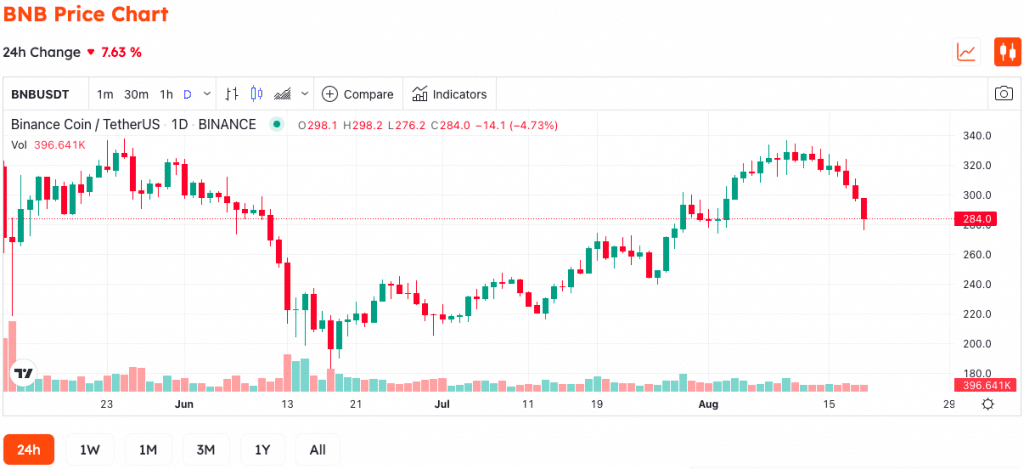The height and width of the screenshot is (469, 1024).
Task: Expand the time interval dropdown chevron
Action: point(207,94)
